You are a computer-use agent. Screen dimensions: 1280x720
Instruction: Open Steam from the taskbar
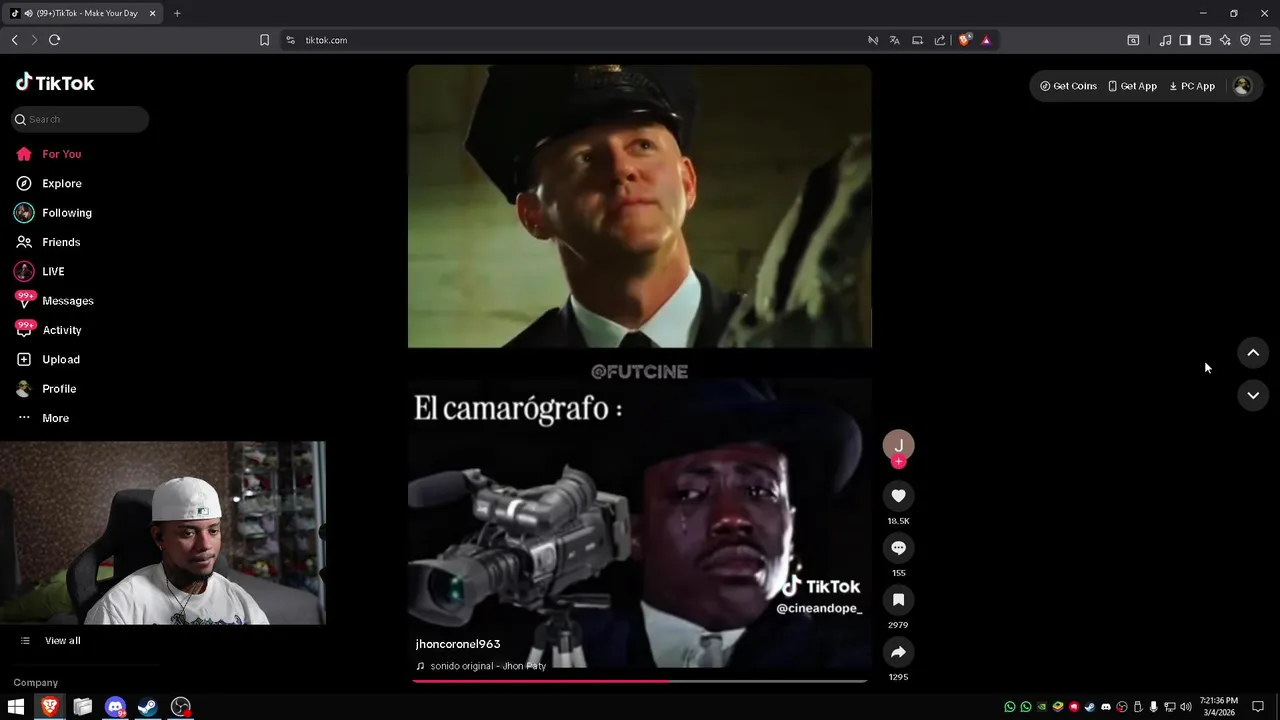[x=148, y=707]
